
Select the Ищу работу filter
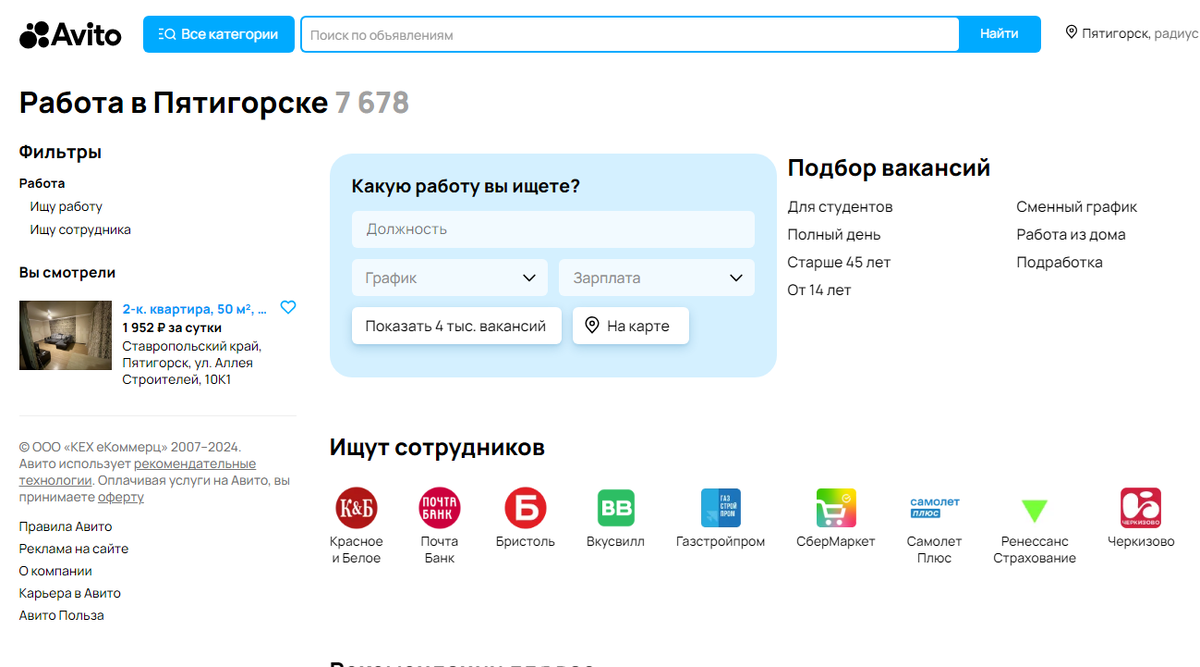point(66,206)
